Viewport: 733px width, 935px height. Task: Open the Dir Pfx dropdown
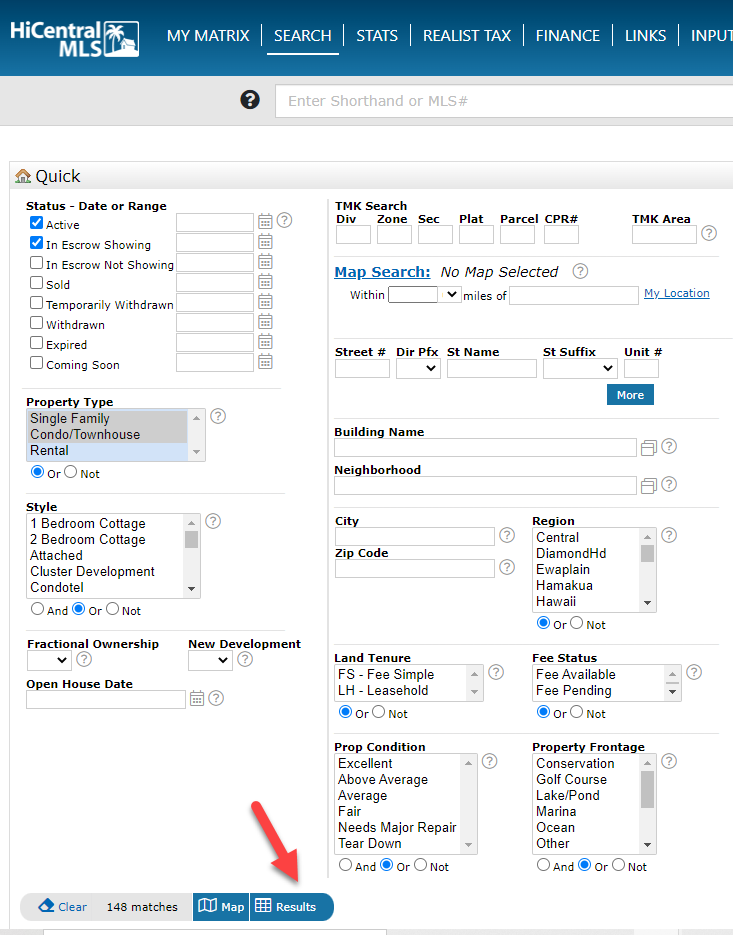[x=431, y=368]
